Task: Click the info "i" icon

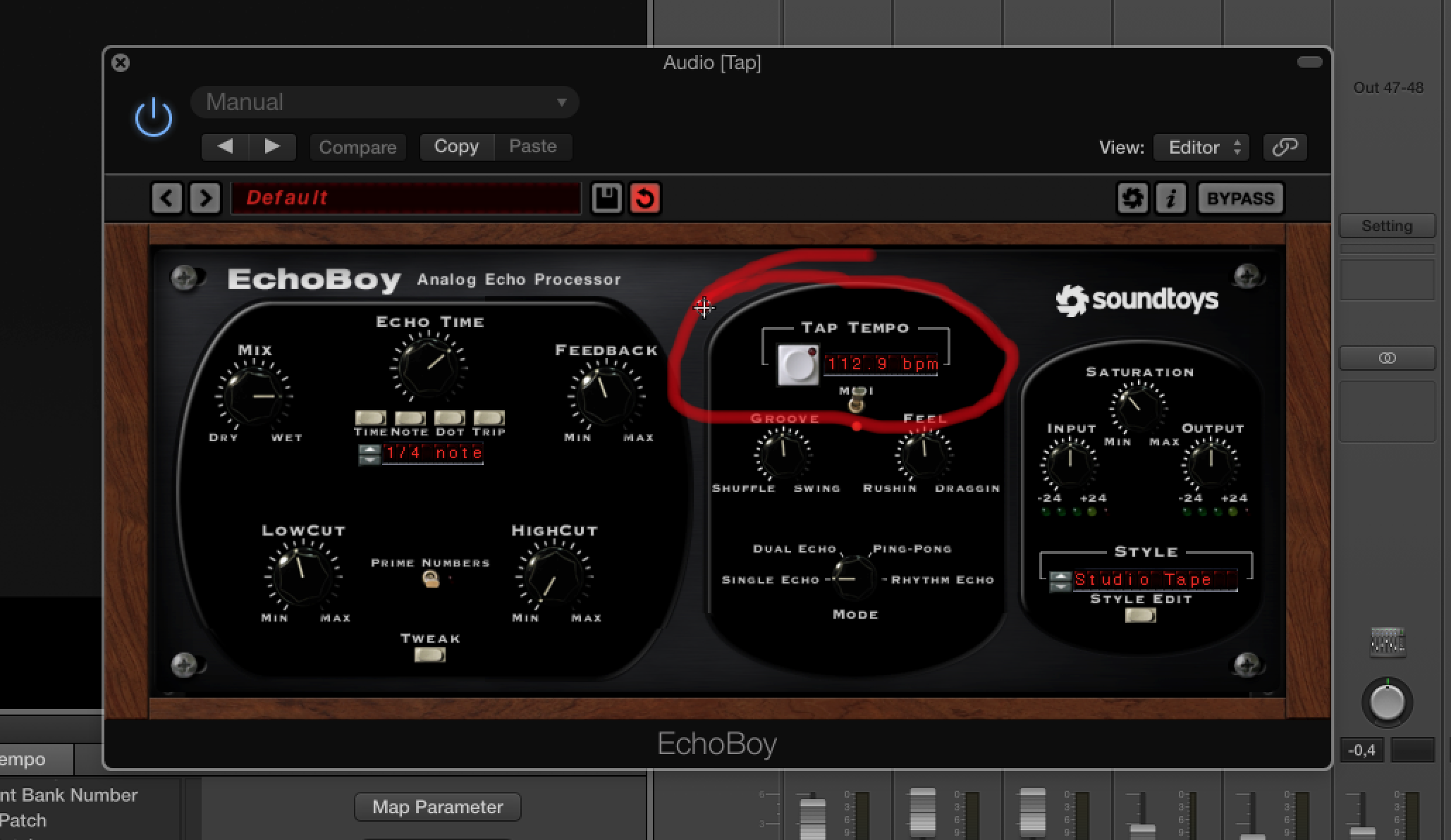Action: point(1171,198)
